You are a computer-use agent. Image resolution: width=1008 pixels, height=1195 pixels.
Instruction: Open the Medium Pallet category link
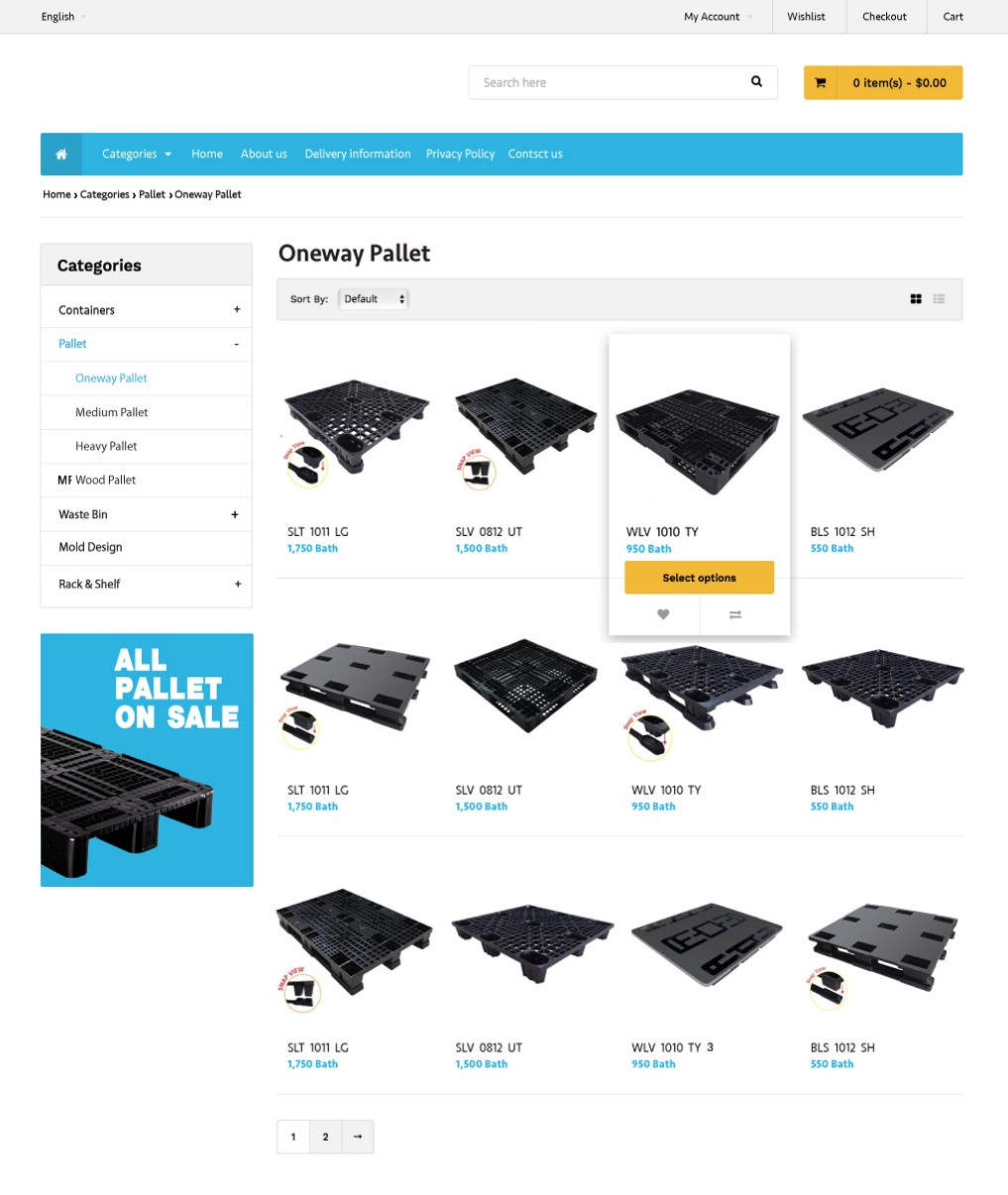pos(112,412)
